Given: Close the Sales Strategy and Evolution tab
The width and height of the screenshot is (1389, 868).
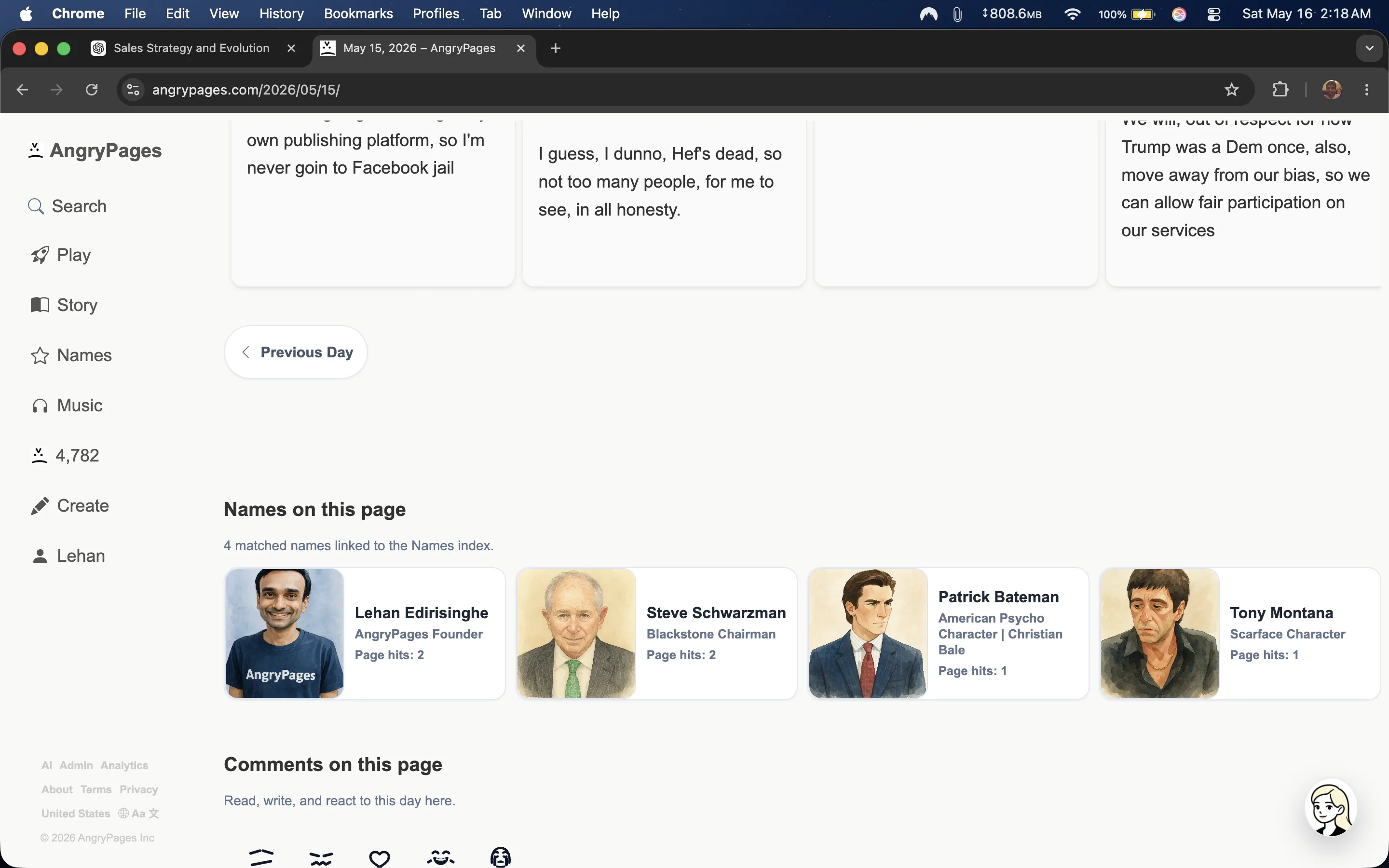Looking at the screenshot, I should point(291,48).
